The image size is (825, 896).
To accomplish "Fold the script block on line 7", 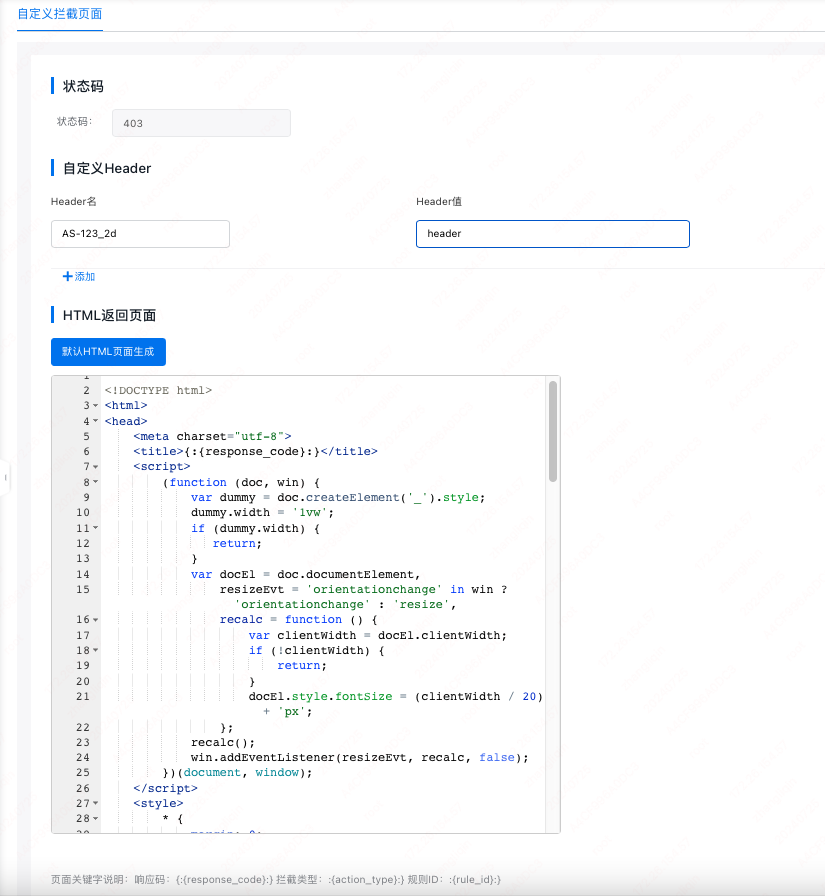I will pyautogui.click(x=95, y=467).
